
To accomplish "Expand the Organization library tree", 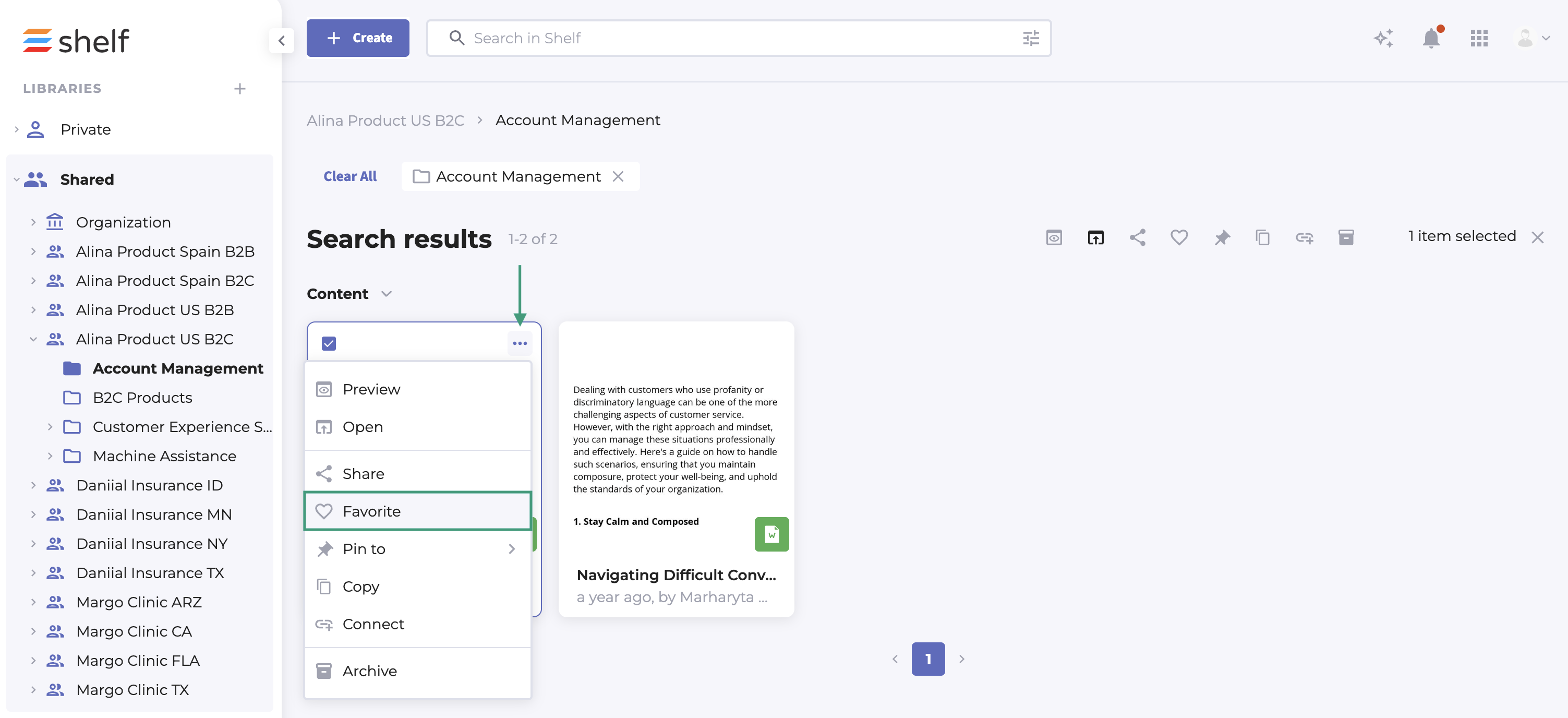I will point(33,223).
